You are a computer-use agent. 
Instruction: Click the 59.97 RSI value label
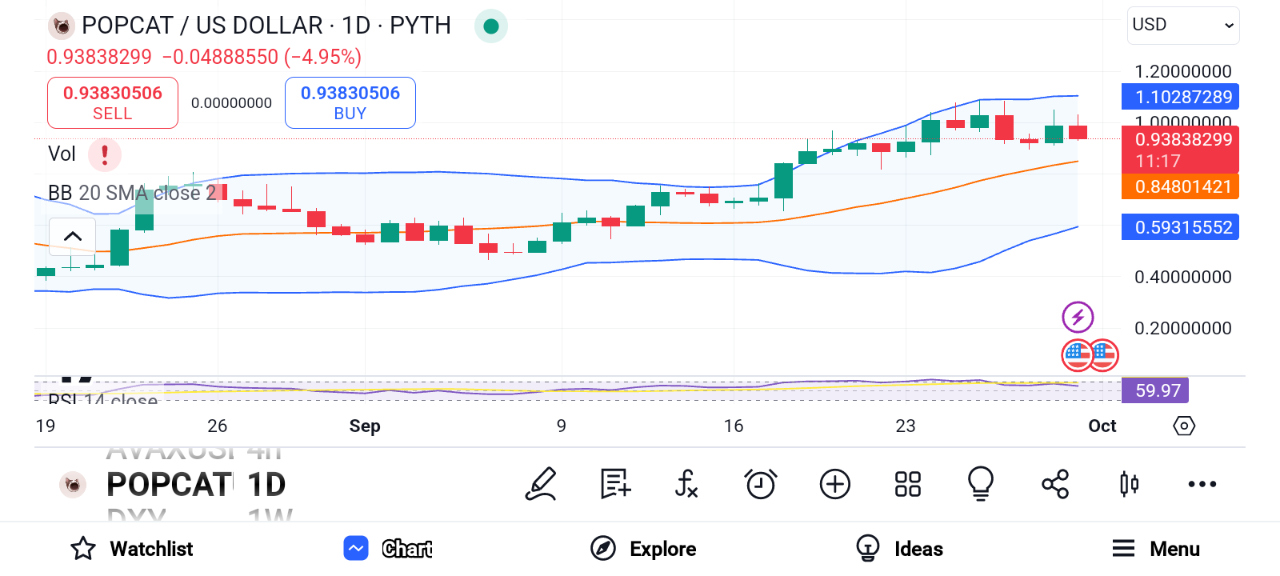point(1155,390)
